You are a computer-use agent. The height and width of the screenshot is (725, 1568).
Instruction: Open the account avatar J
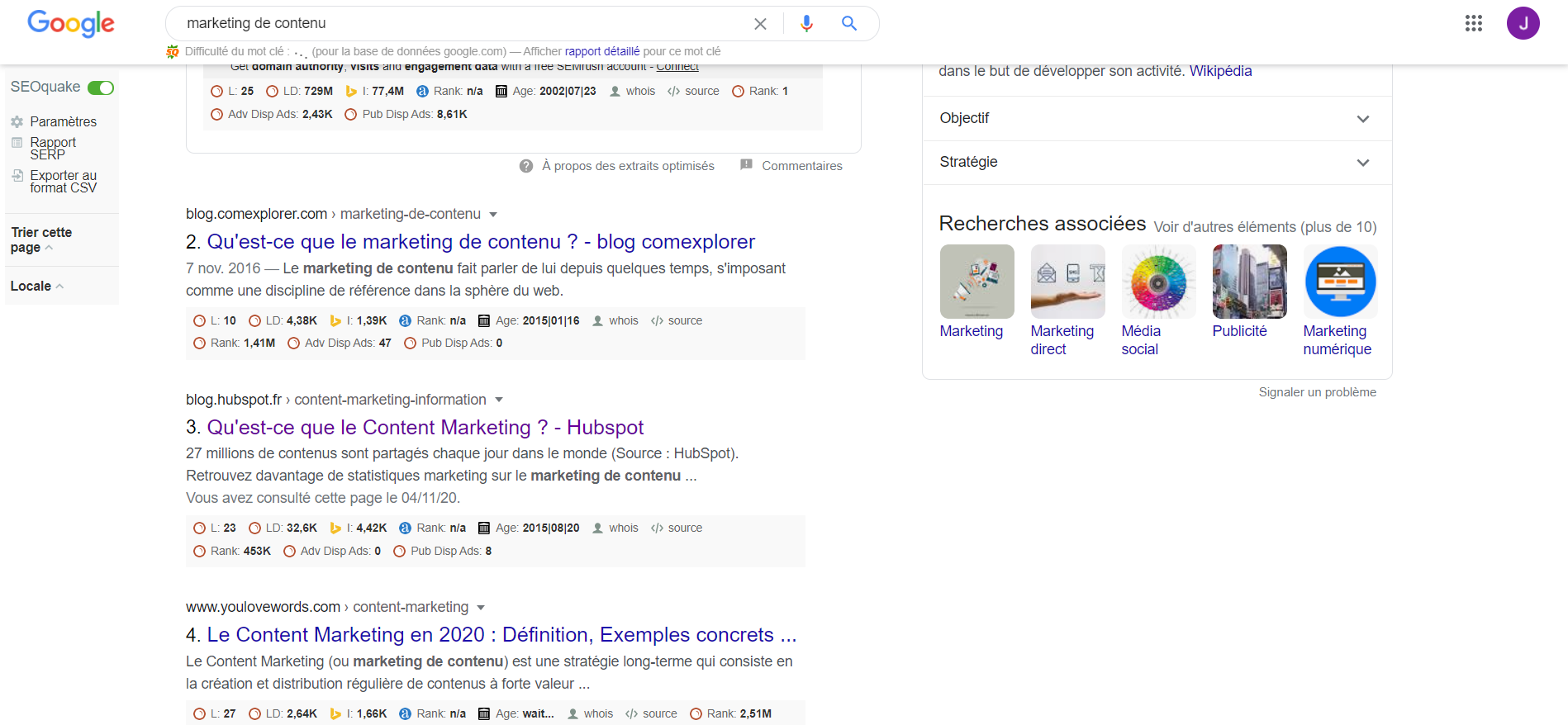tap(1523, 23)
